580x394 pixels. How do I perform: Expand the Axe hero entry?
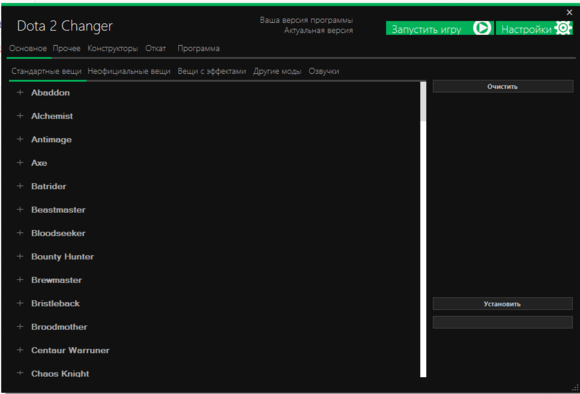(x=20, y=162)
